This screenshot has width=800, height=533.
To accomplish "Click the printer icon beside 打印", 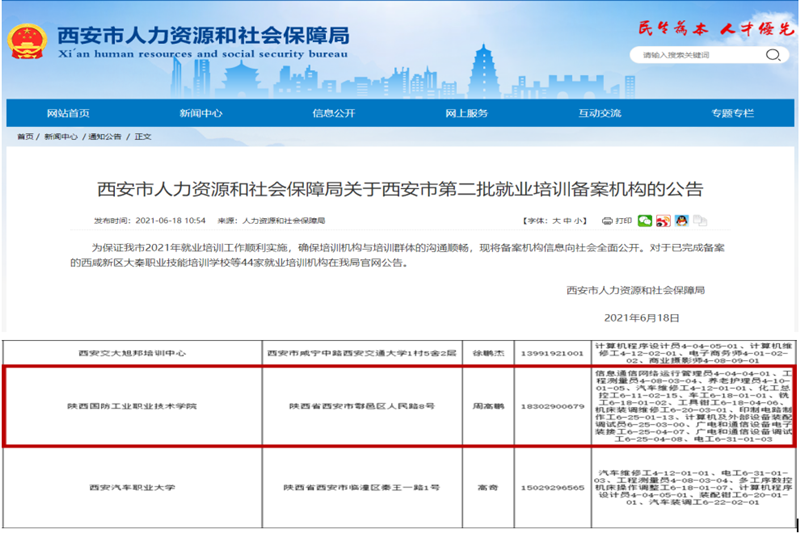I will tap(607, 220).
